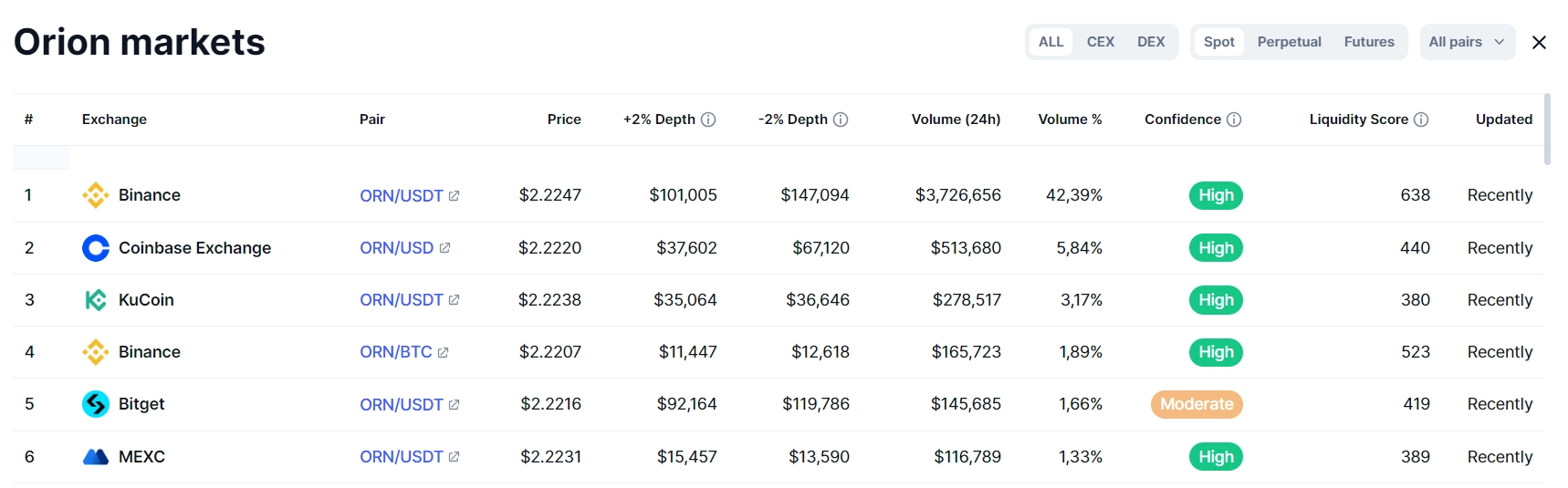1568x488 pixels.
Task: Click Moderate confidence badge for Bitget
Action: [x=1197, y=404]
